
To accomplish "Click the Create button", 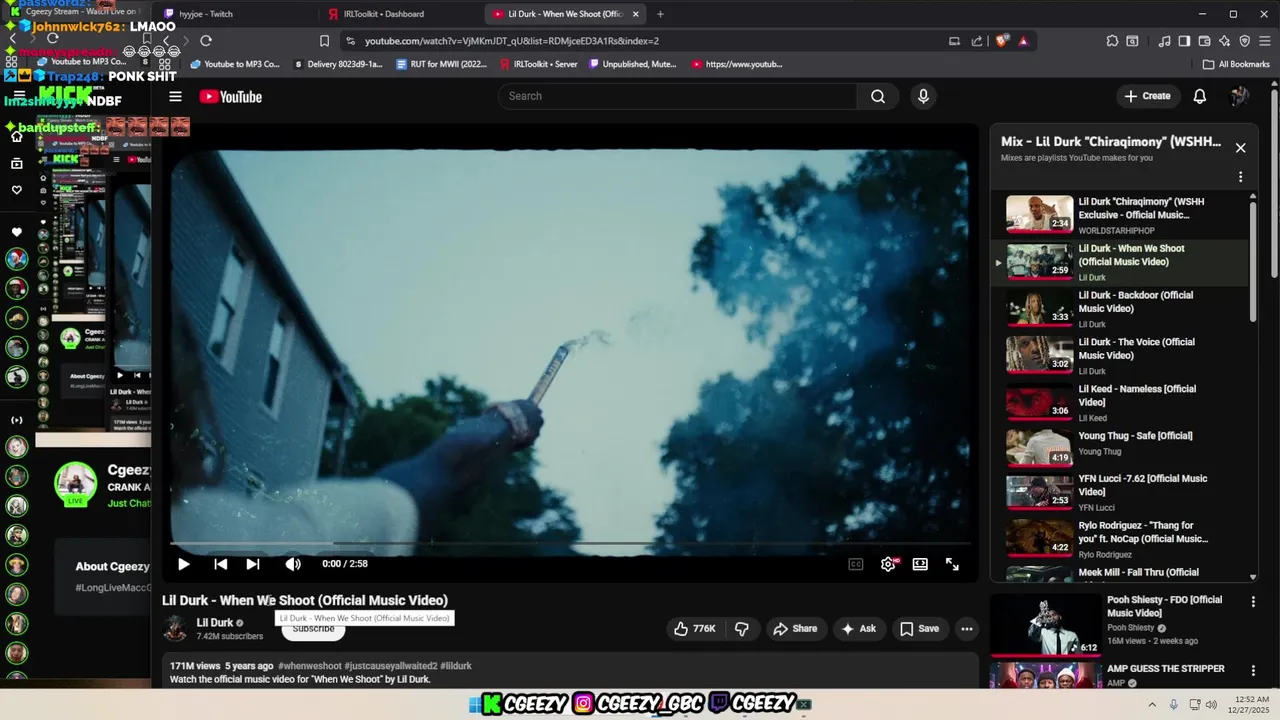I will (1147, 96).
